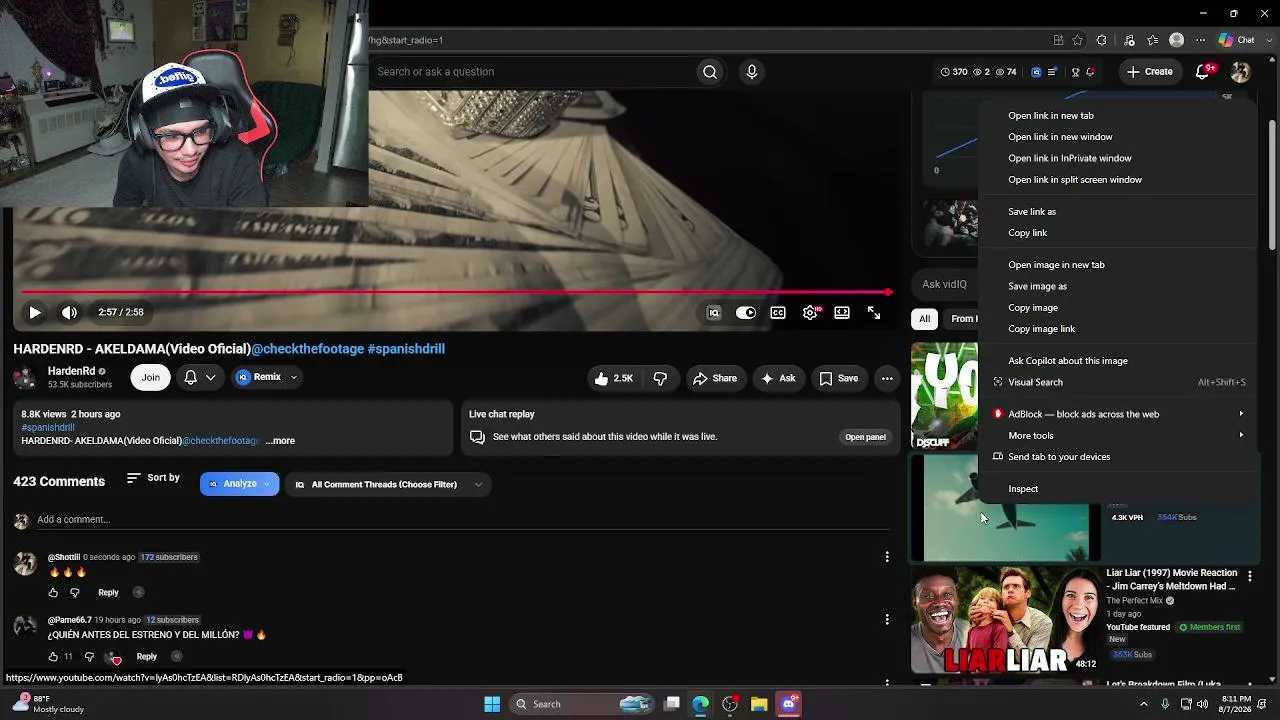Enter fullscreen video mode
The image size is (1280, 720).
(x=874, y=313)
